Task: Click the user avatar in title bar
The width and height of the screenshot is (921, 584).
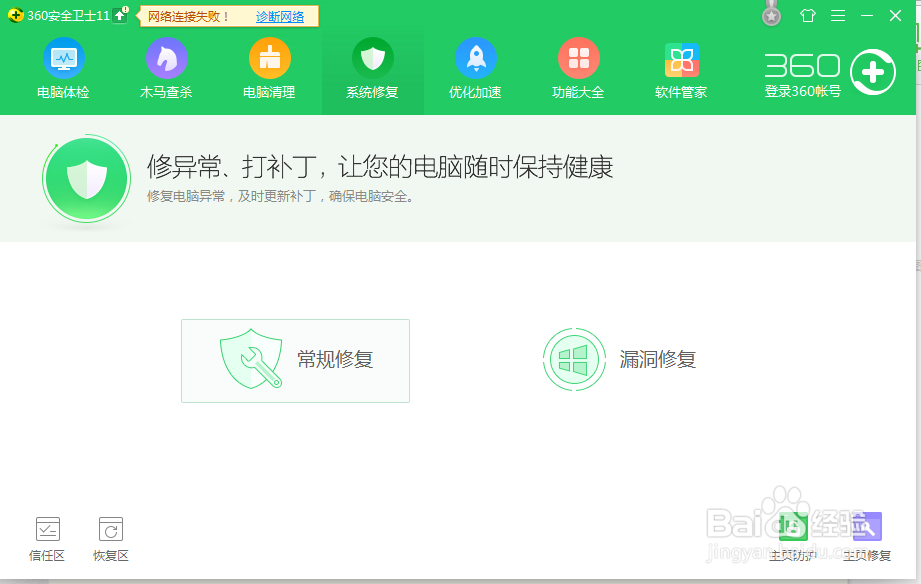Action: 771,15
